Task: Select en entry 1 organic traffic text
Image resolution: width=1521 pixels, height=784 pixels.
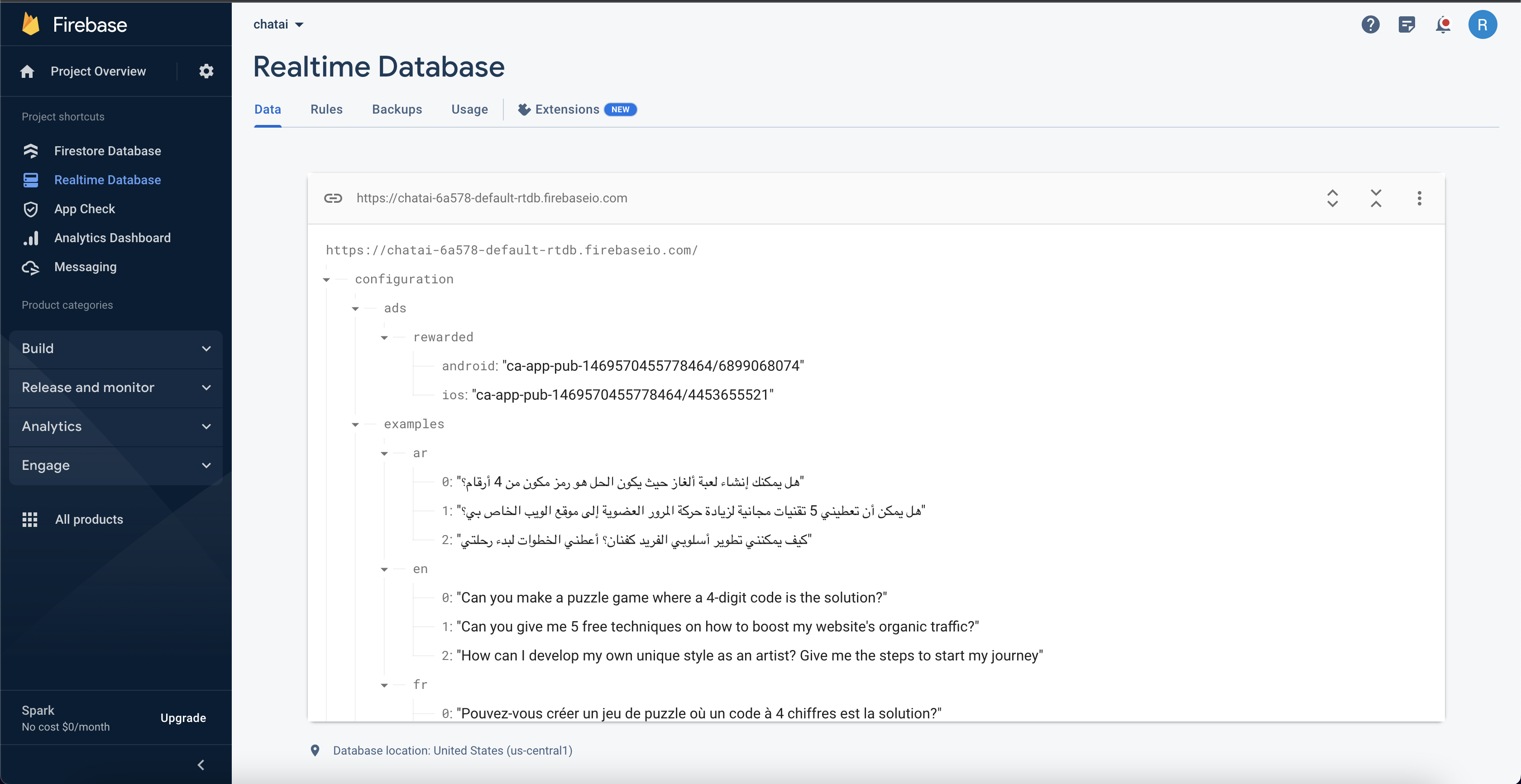Action: coord(718,627)
